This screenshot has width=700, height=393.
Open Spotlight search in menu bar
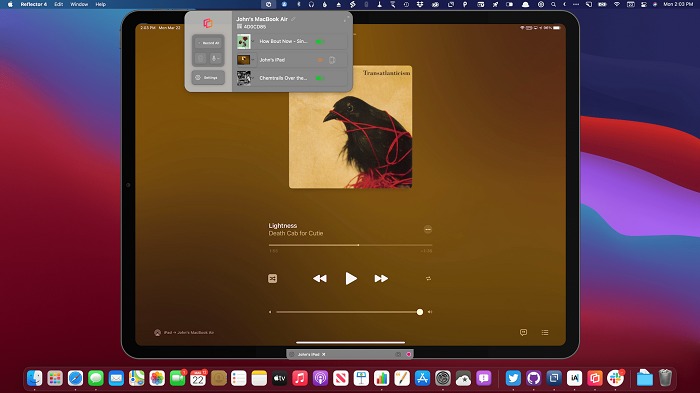(553, 4)
